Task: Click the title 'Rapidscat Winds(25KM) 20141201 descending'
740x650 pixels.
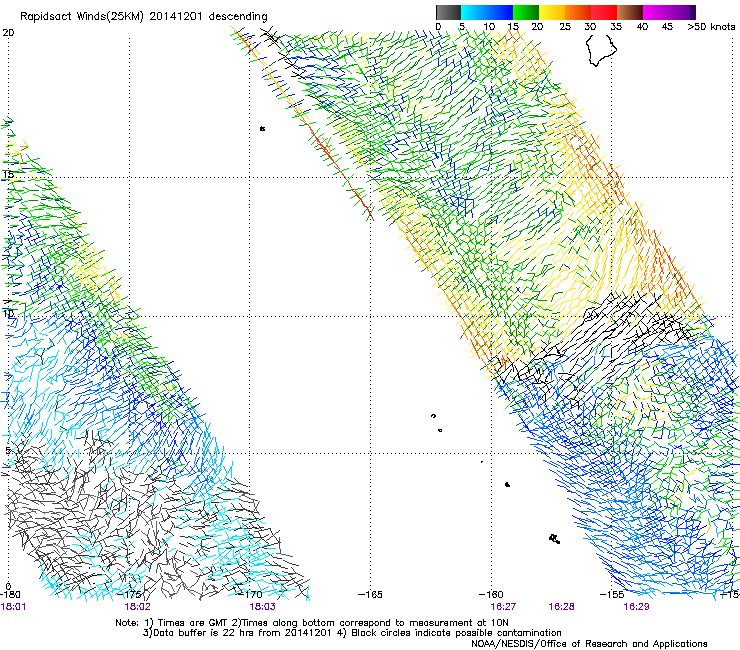Action: (143, 17)
